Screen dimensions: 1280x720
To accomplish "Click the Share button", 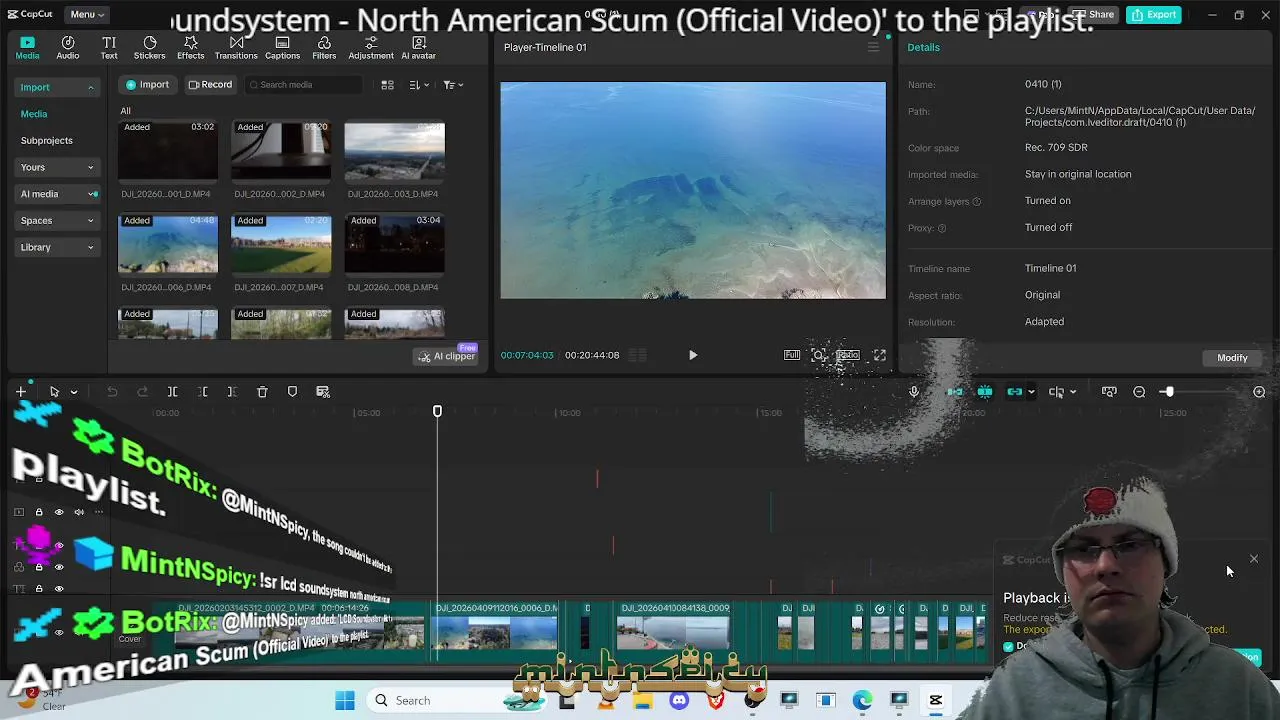I will click(x=1093, y=14).
